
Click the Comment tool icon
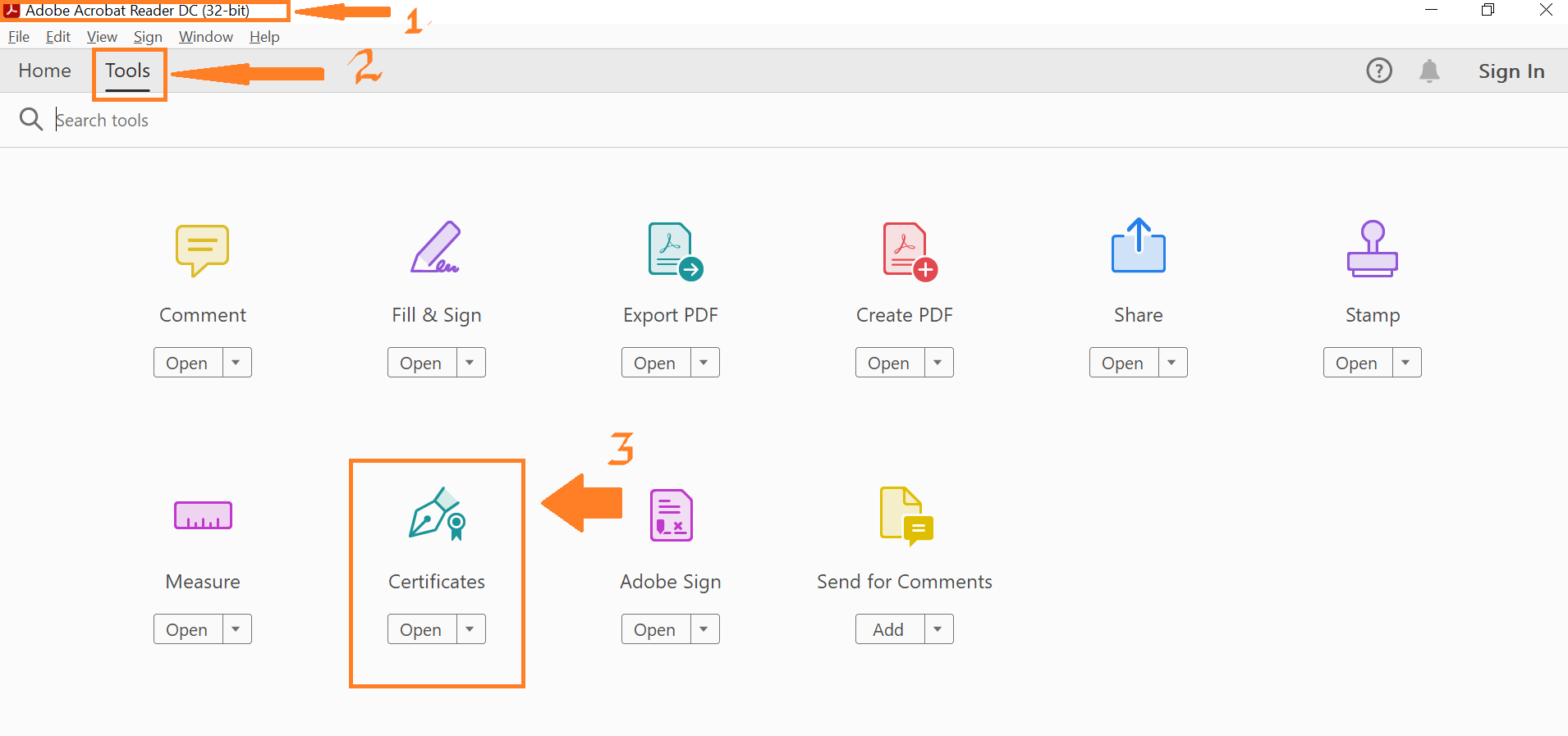[x=202, y=249]
